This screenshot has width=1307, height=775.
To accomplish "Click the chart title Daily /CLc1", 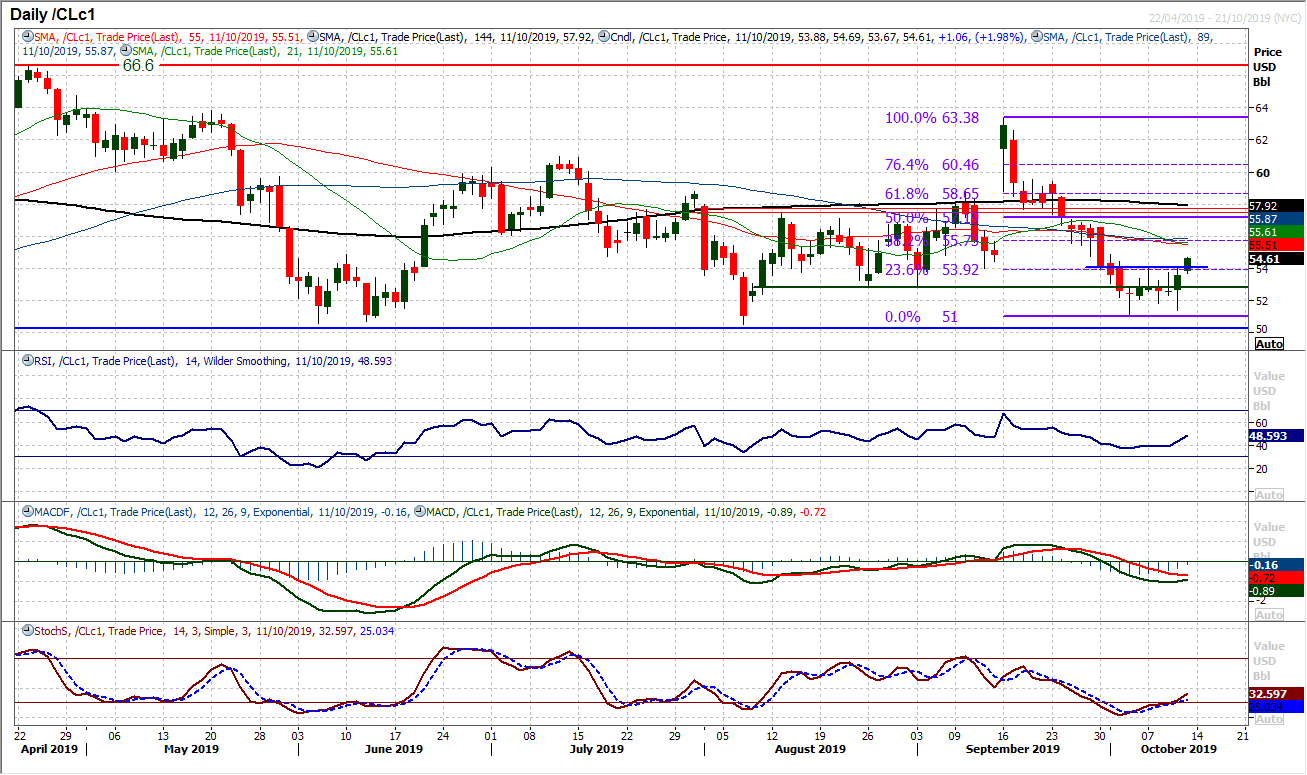I will 50,12.
